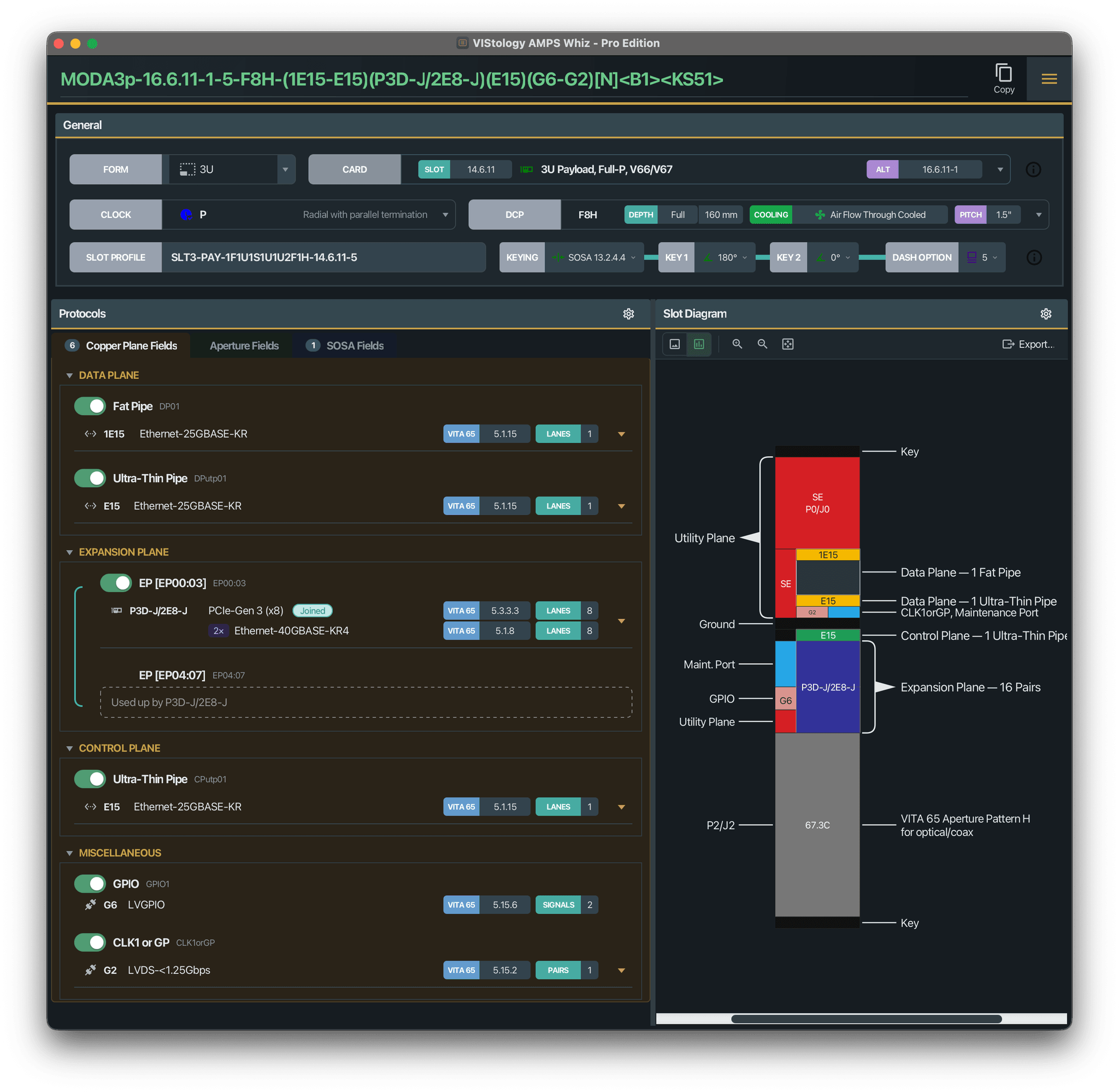Open the KEYING SOSA 13.2.4.4 dropdown
The width and height of the screenshot is (1119, 1092).
click(x=594, y=257)
